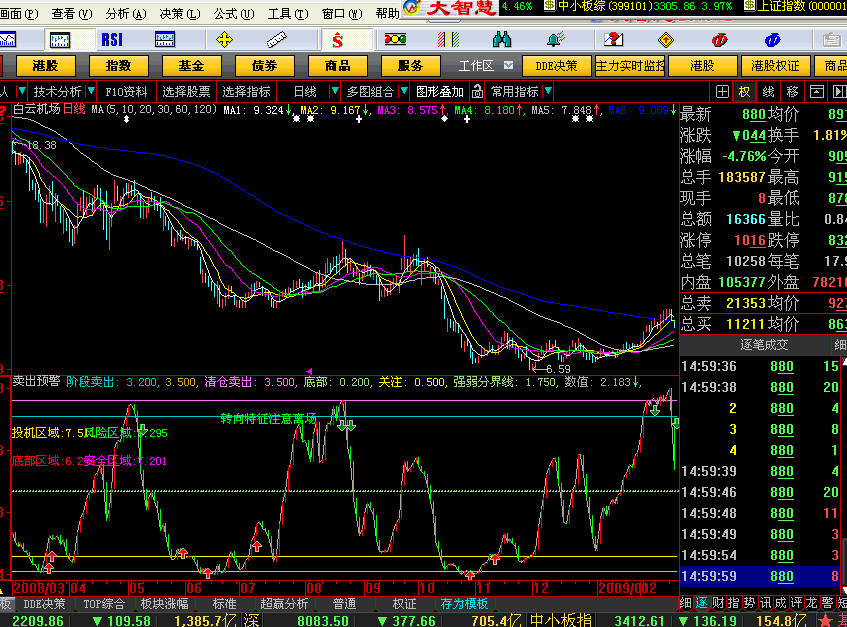Open the 工具(T) menu
This screenshot has width=847, height=627.
[287, 14]
